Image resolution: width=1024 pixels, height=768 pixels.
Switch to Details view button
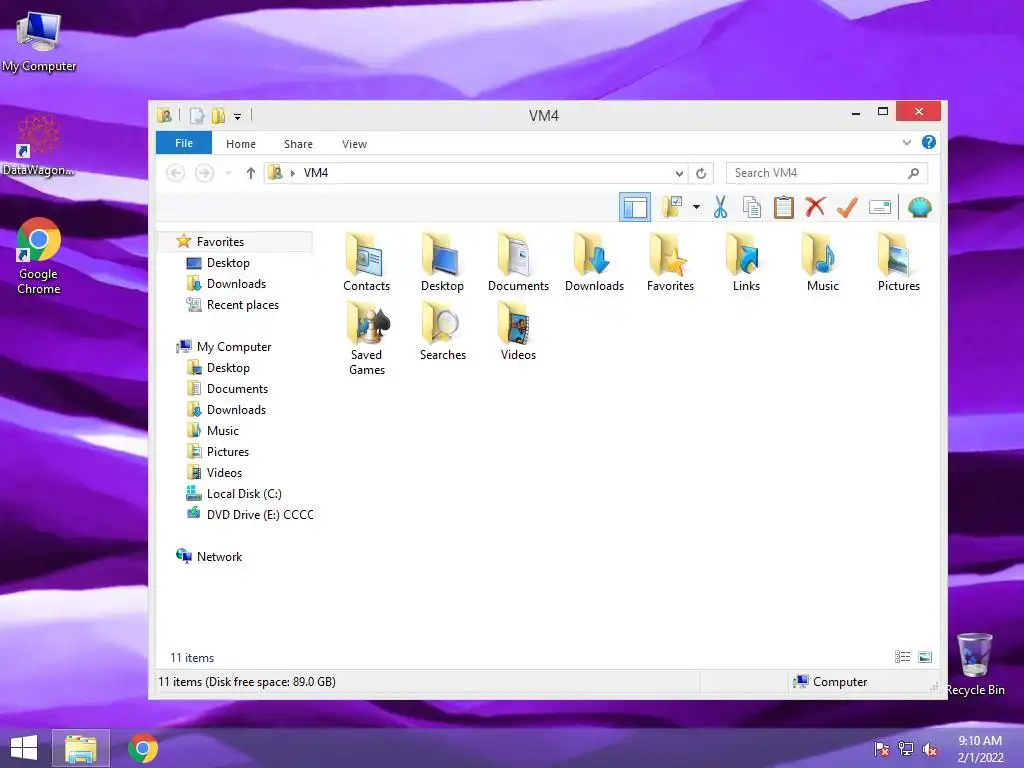(x=903, y=657)
